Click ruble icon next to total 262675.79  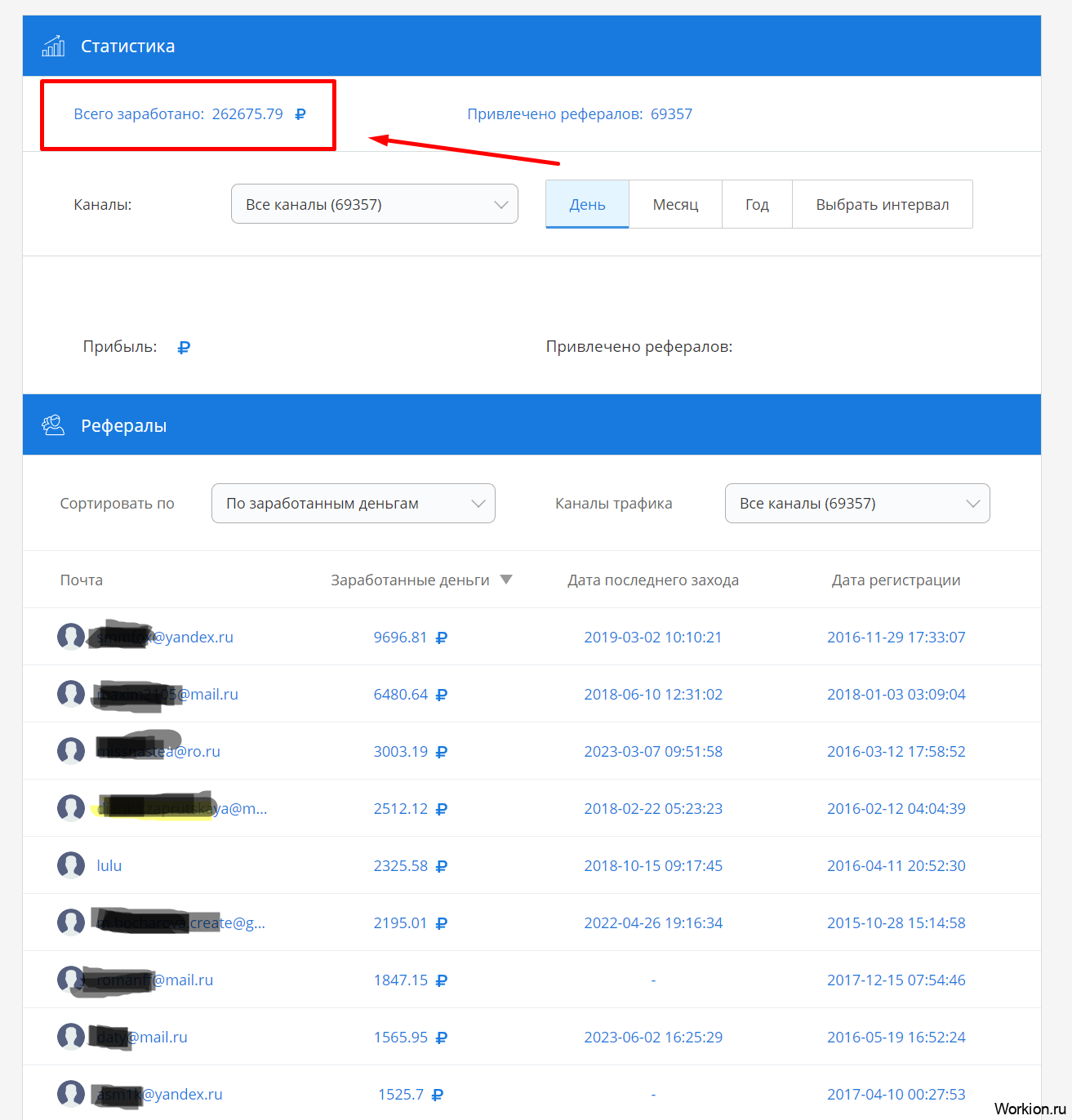(x=300, y=114)
